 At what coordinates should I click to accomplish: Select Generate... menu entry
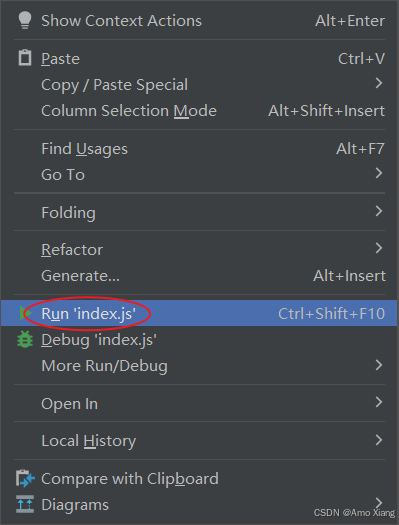pos(200,276)
